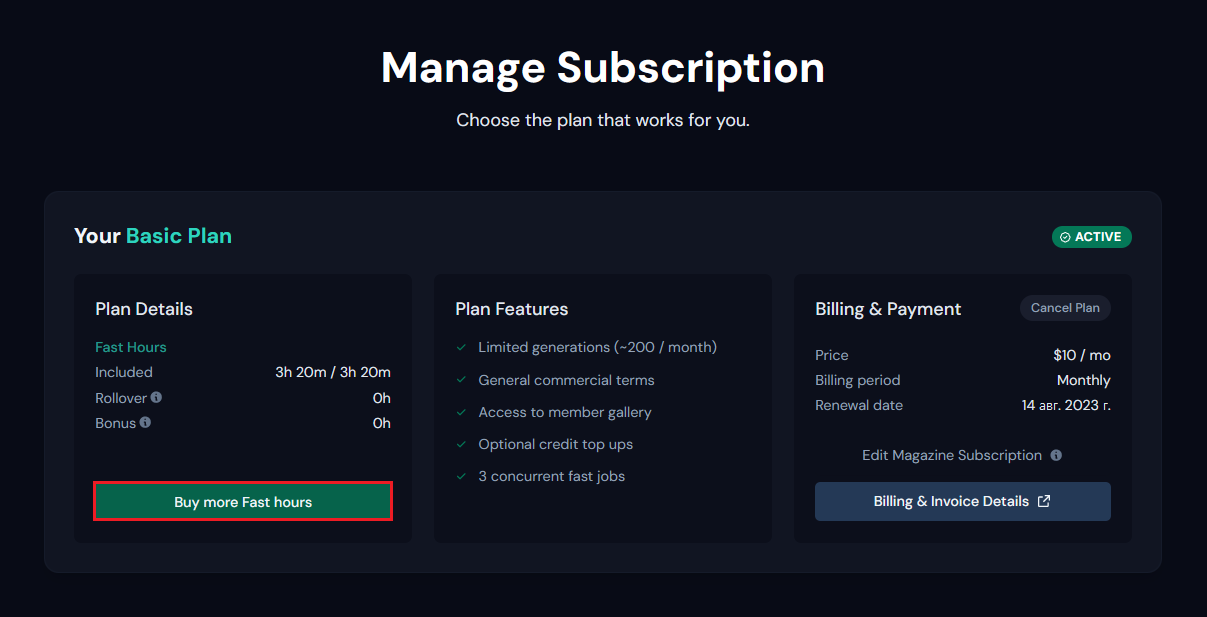Click the Rollover info icon

[x=156, y=397]
